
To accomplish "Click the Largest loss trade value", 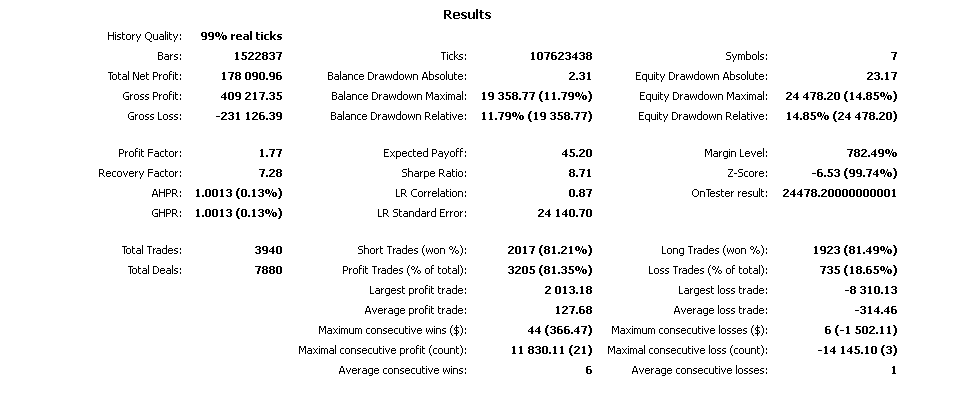I will point(868,290).
